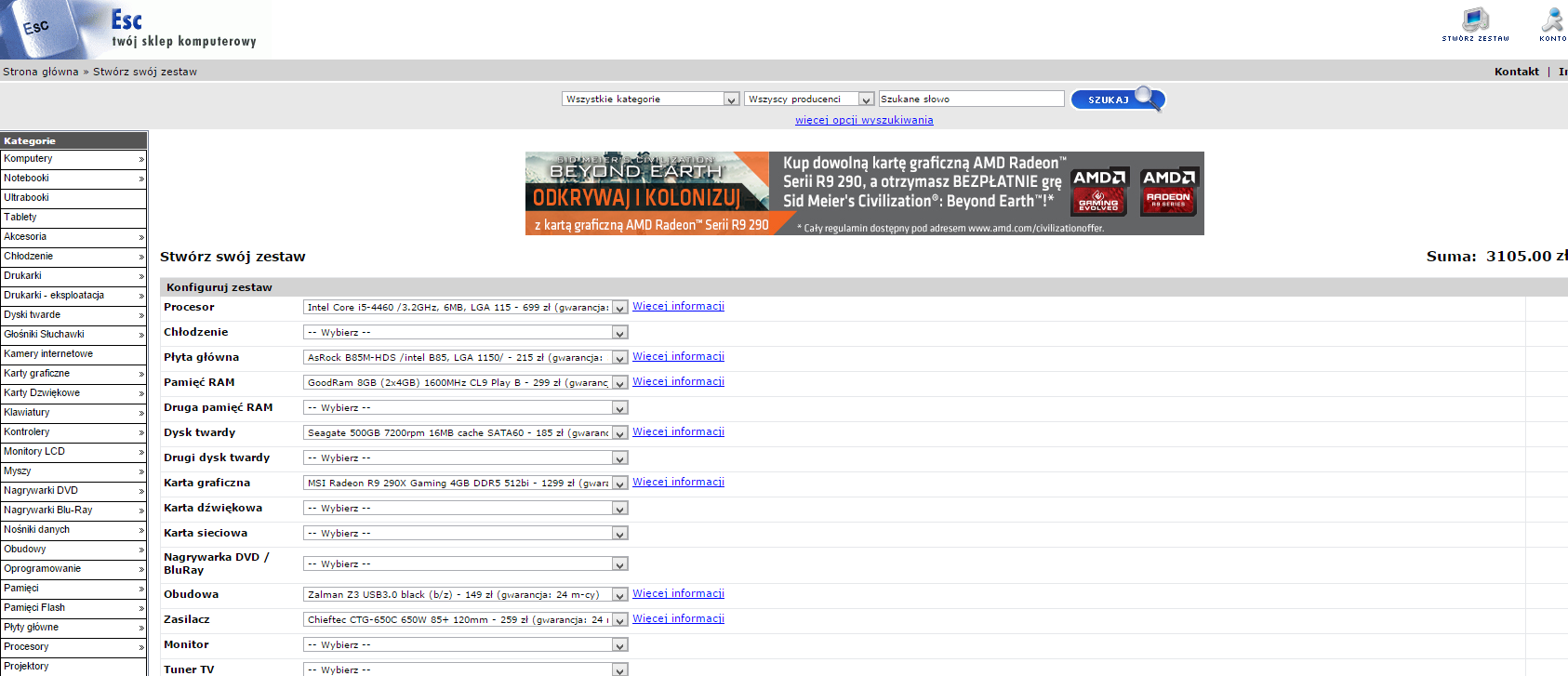Image resolution: width=1568 pixels, height=676 pixels.
Task: Open Nośniki danych category
Action: 73,530
